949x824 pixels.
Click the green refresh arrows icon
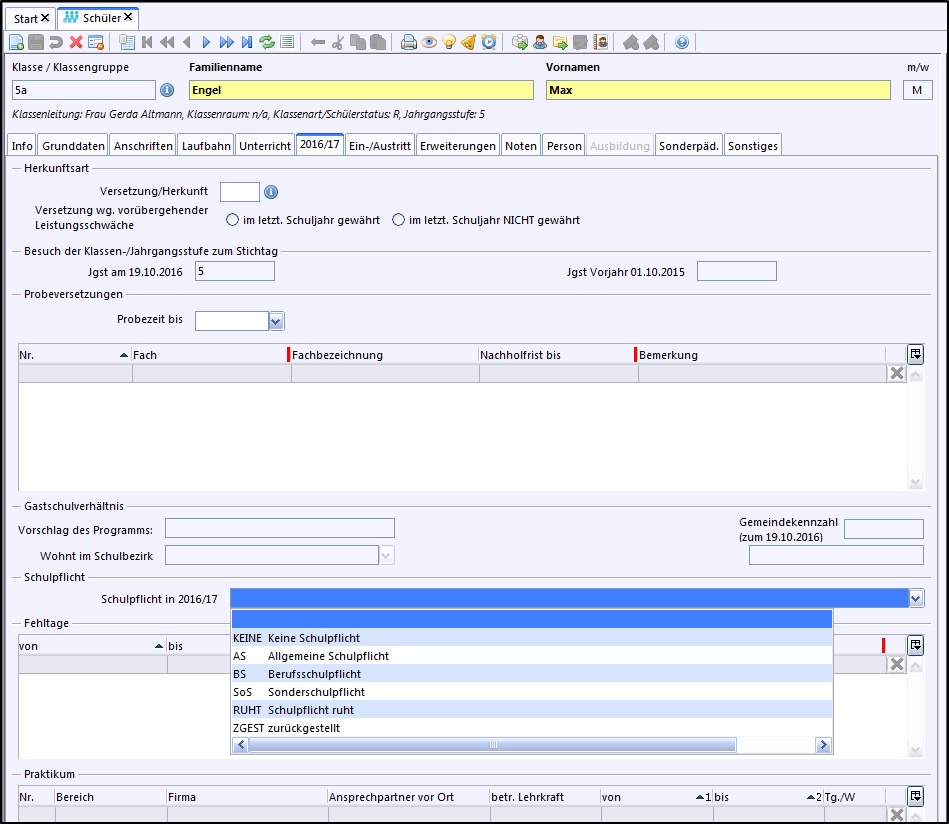pos(267,42)
